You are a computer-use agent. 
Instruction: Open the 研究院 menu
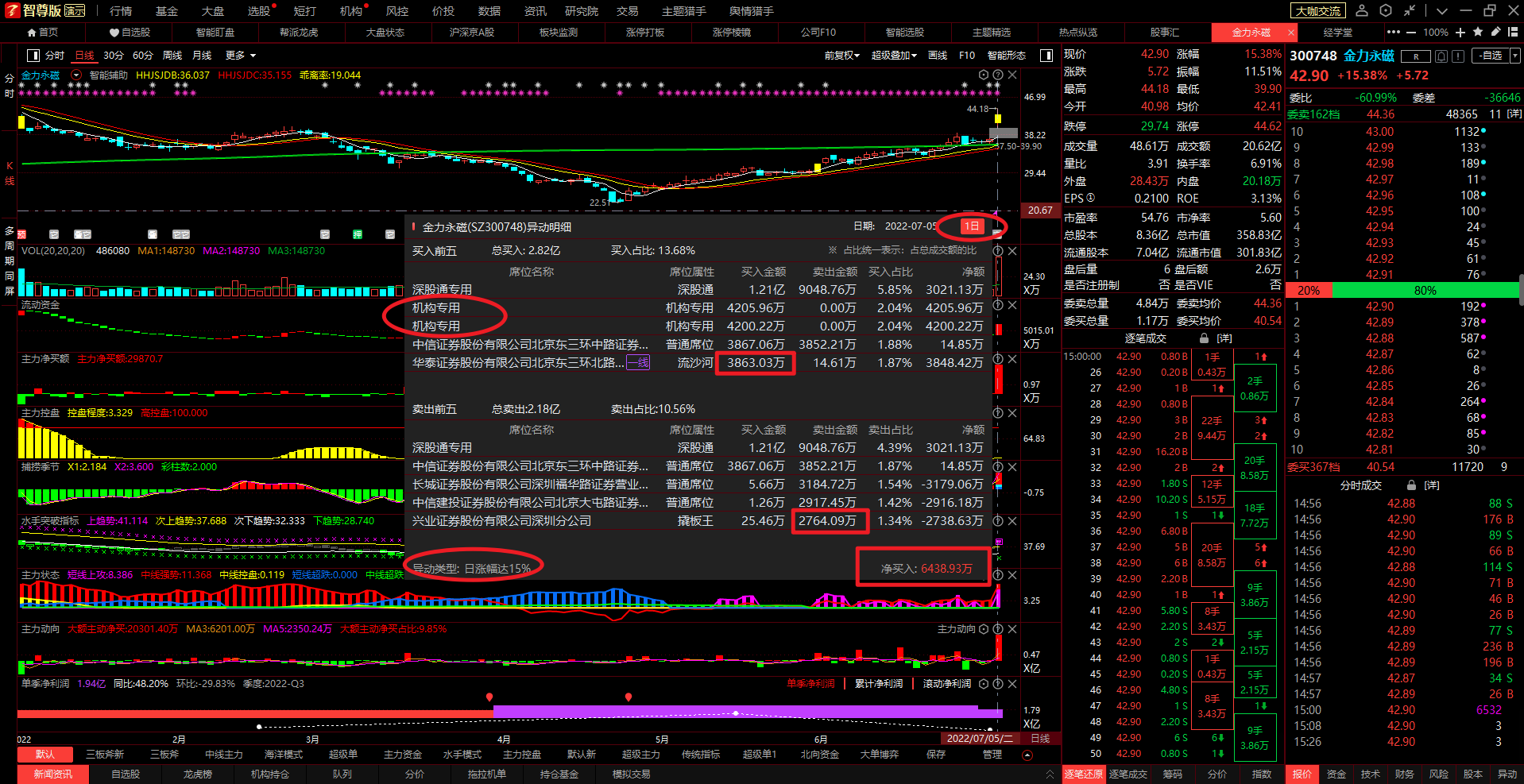[x=582, y=11]
